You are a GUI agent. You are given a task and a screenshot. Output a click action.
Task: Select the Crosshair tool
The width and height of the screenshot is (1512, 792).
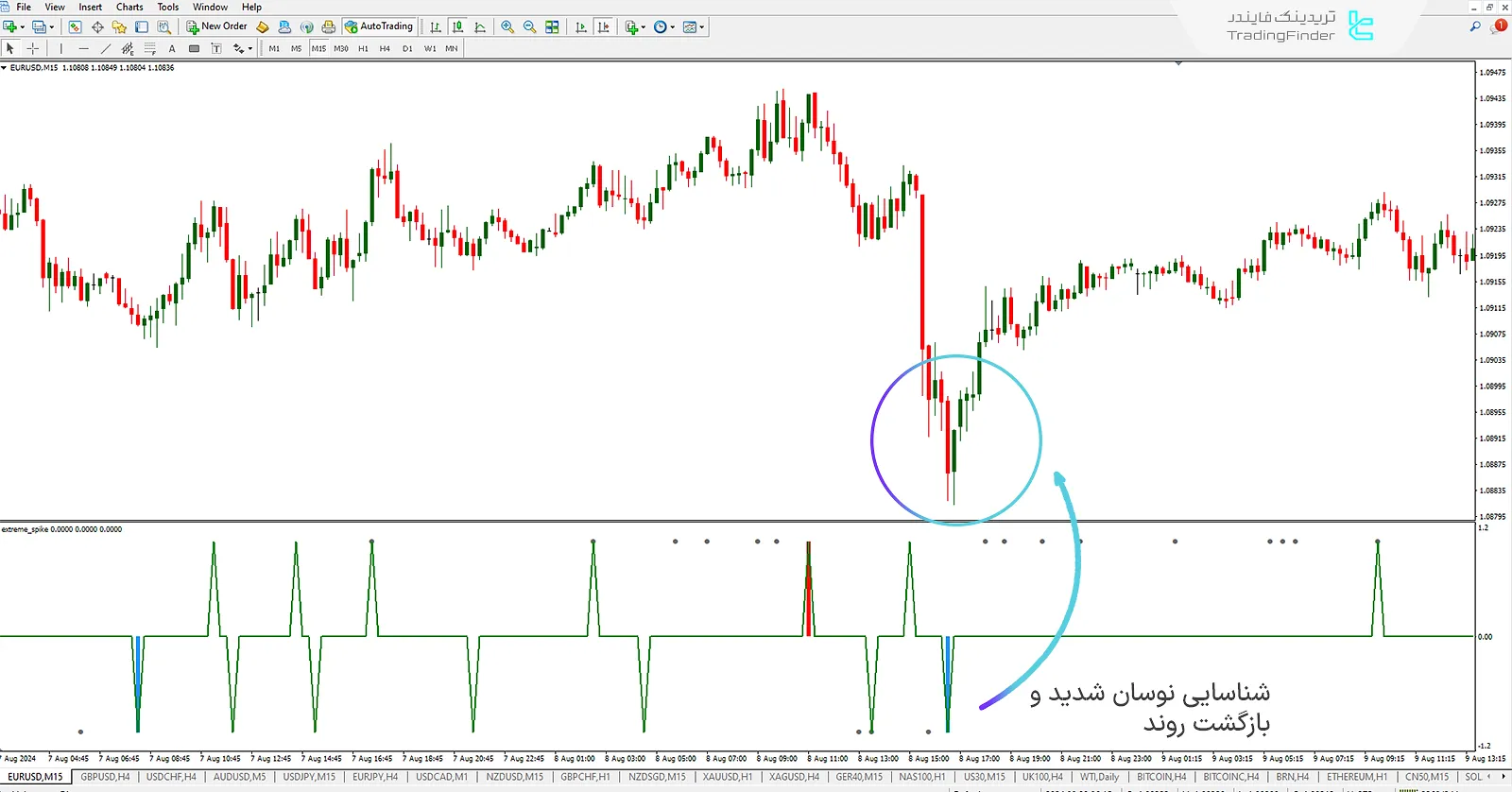point(33,48)
